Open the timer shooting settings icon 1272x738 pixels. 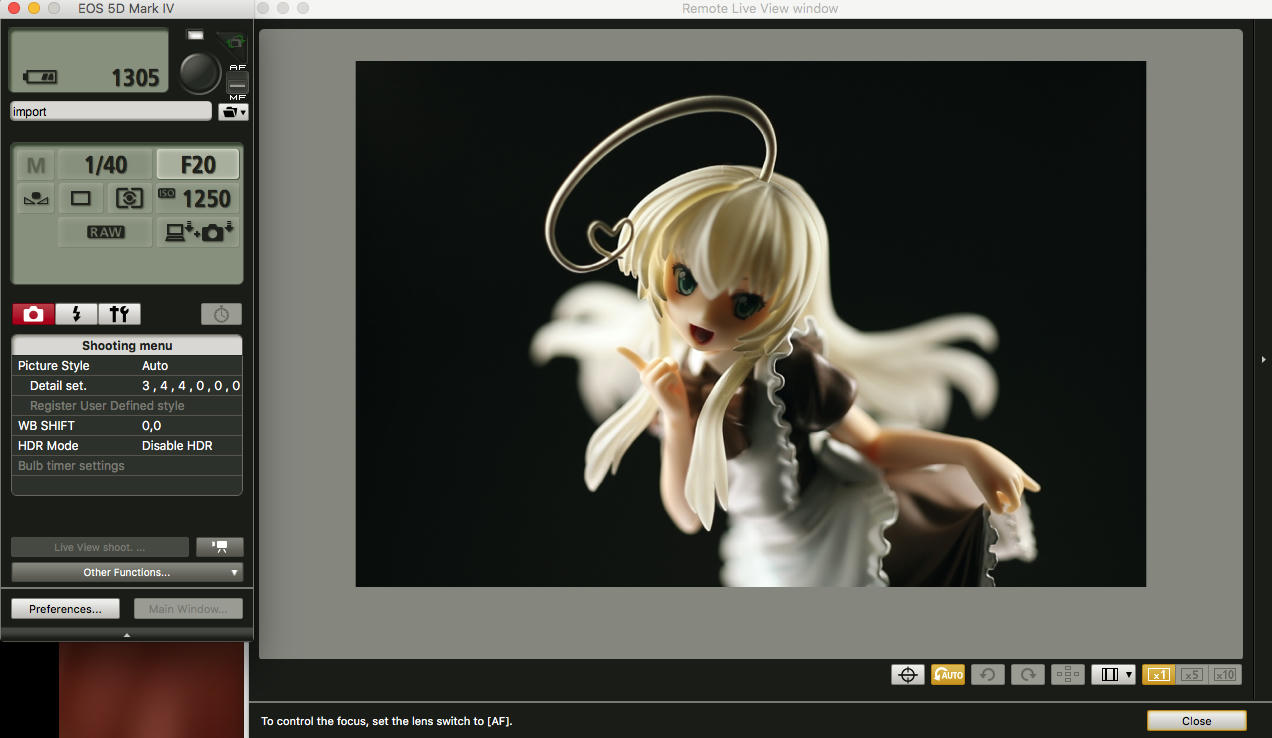[221, 314]
